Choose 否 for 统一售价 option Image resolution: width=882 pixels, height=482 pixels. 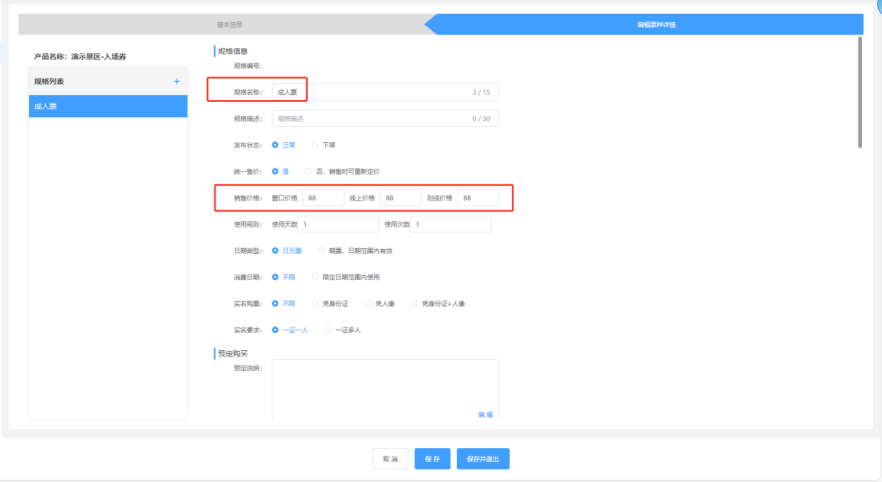[309, 171]
